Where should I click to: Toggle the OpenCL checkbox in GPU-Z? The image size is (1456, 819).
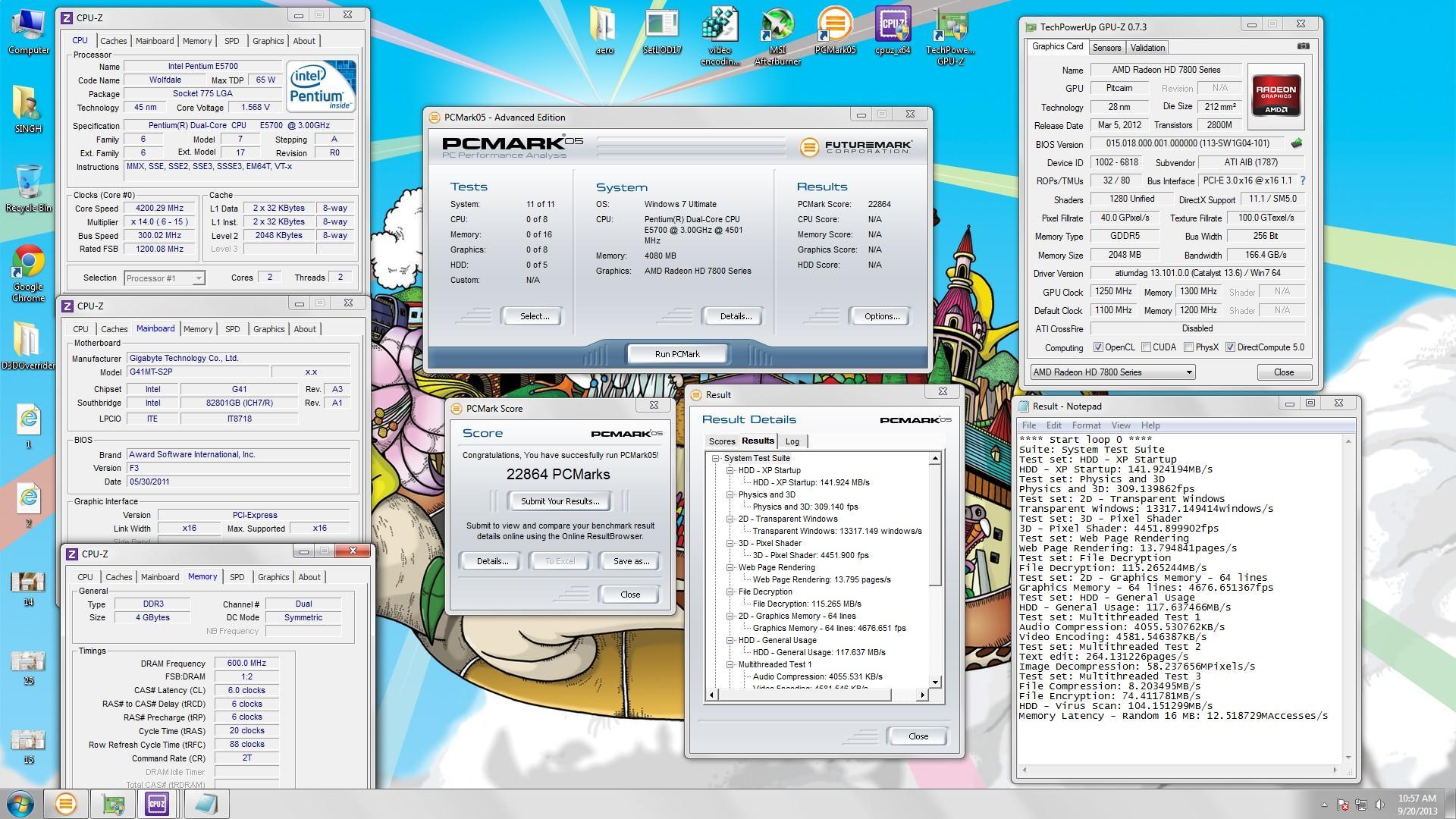(1098, 347)
